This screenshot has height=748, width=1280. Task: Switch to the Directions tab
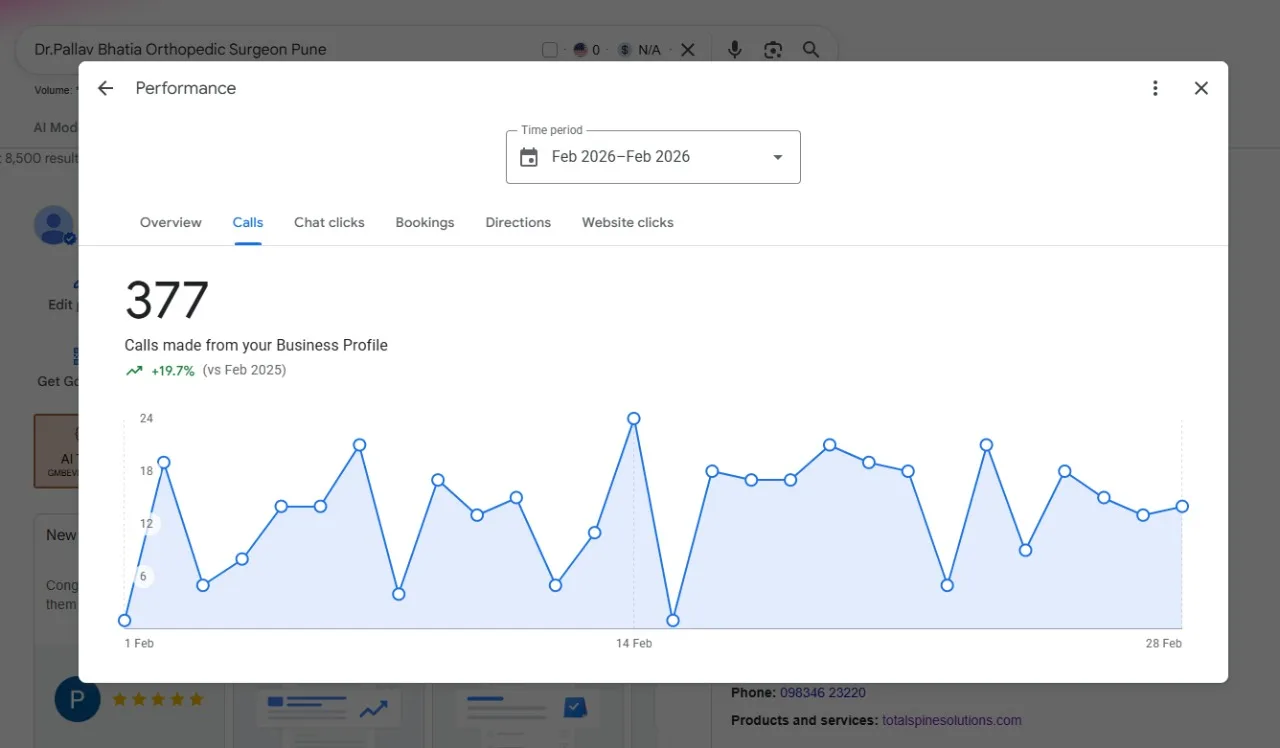(518, 222)
